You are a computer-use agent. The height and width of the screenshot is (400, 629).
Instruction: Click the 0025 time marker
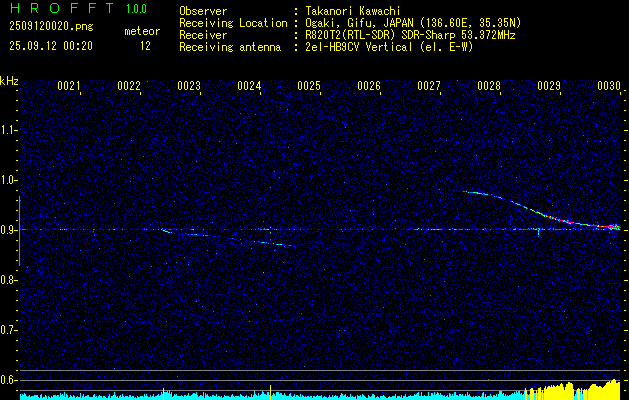pos(309,86)
